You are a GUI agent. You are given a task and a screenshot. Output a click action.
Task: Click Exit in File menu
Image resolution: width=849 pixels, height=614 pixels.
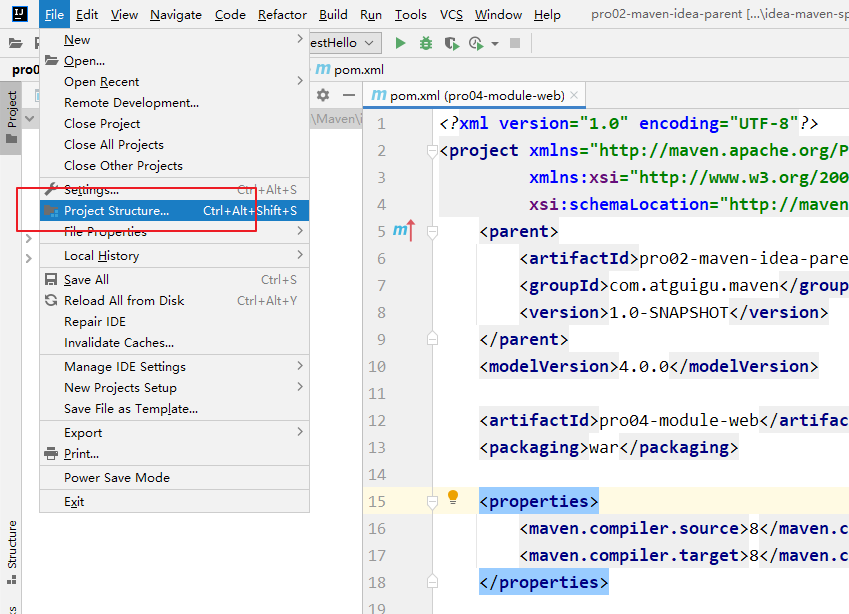tap(174, 501)
